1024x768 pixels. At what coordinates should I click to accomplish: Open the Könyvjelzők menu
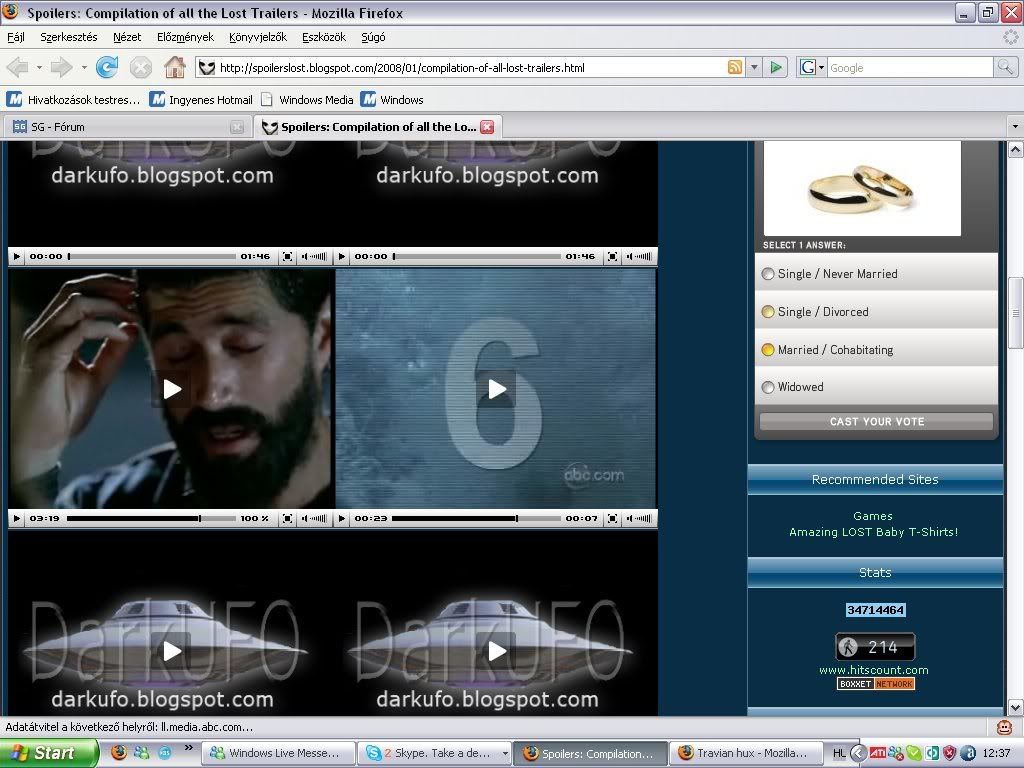click(257, 37)
